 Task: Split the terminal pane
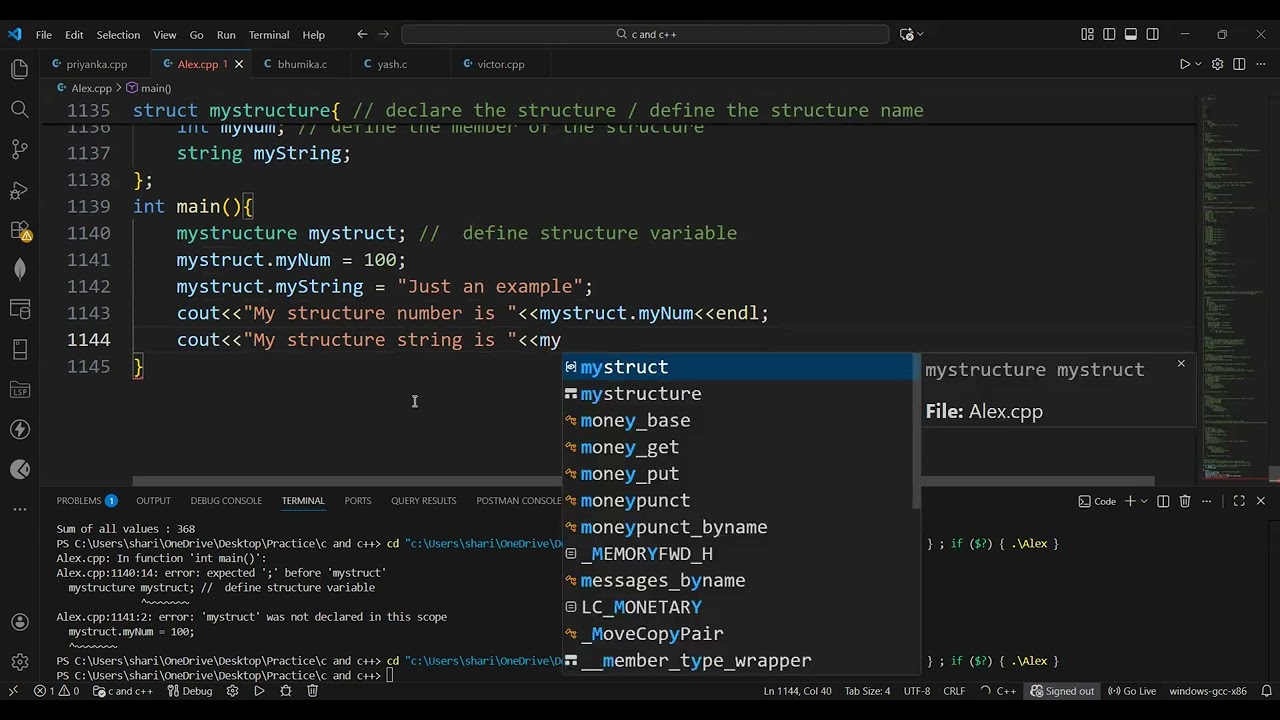click(1163, 501)
